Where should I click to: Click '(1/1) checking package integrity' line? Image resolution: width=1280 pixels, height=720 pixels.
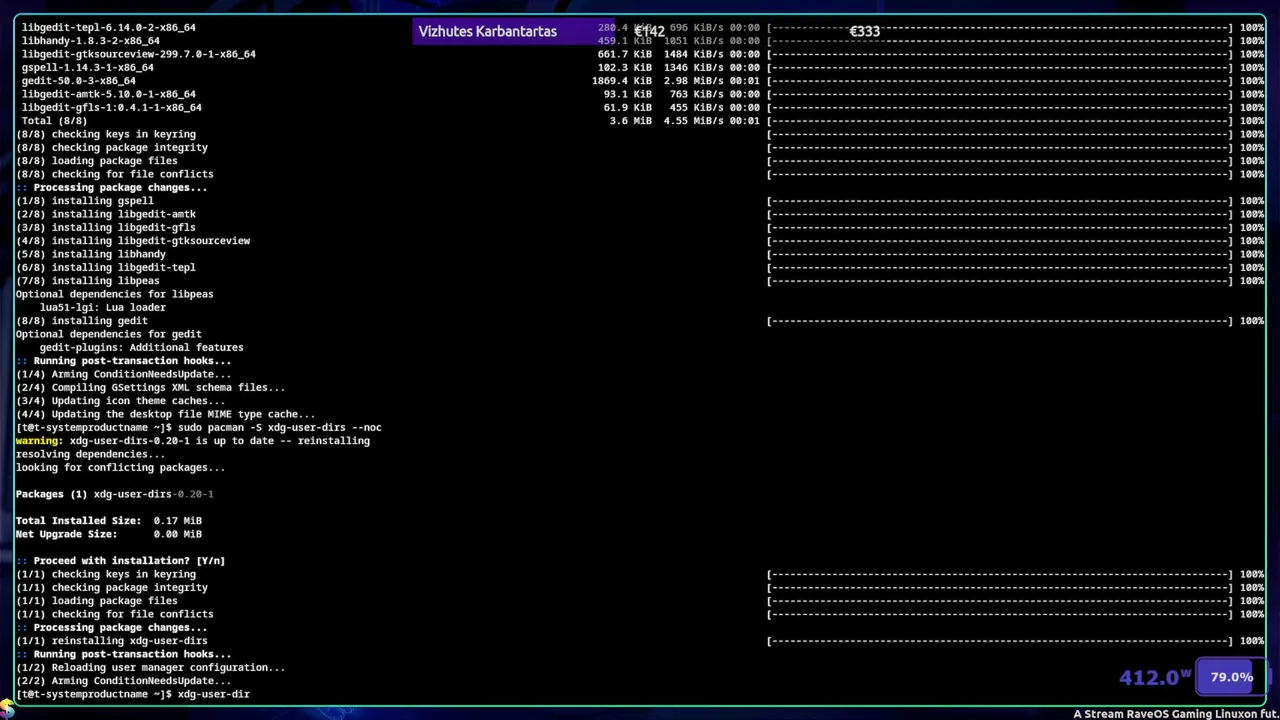tap(112, 587)
